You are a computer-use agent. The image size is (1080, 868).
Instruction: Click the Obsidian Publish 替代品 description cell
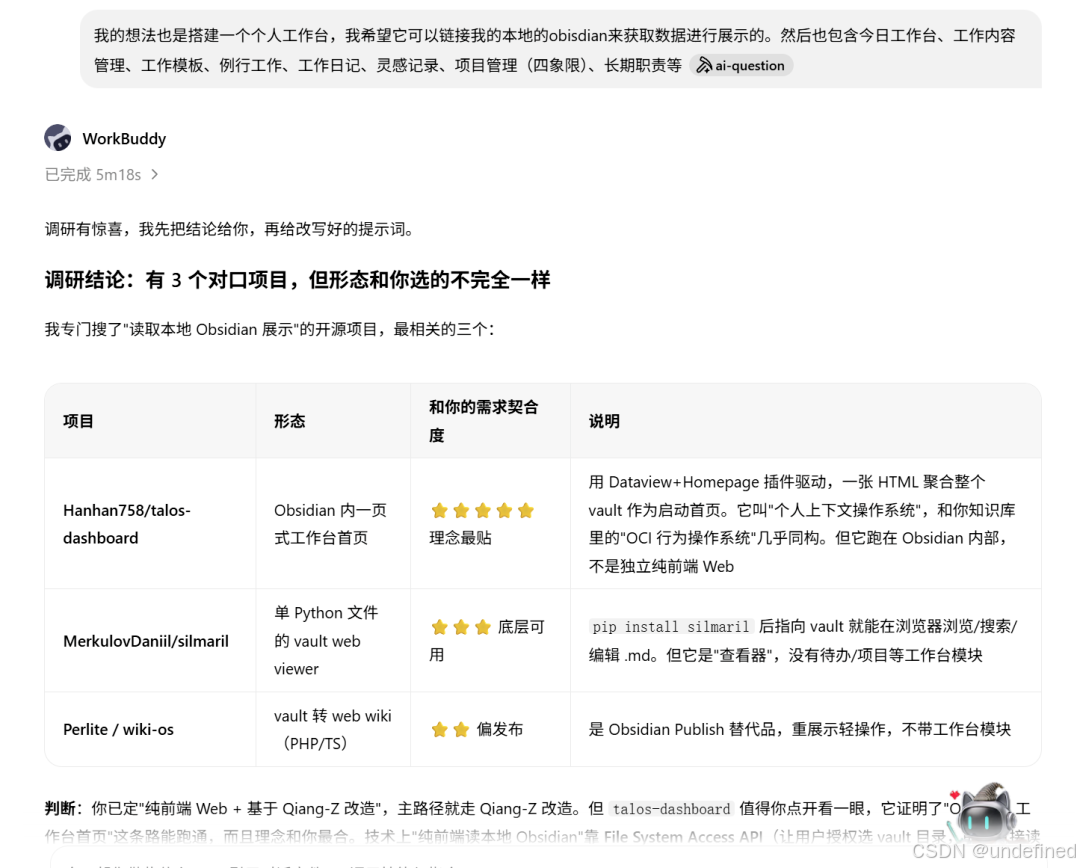click(x=805, y=729)
